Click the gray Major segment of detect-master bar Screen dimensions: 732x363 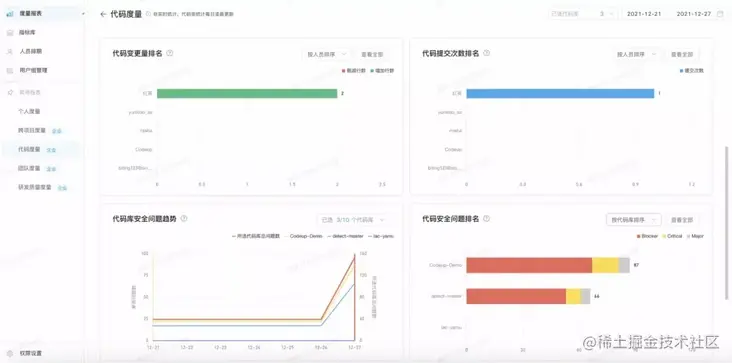click(x=585, y=296)
